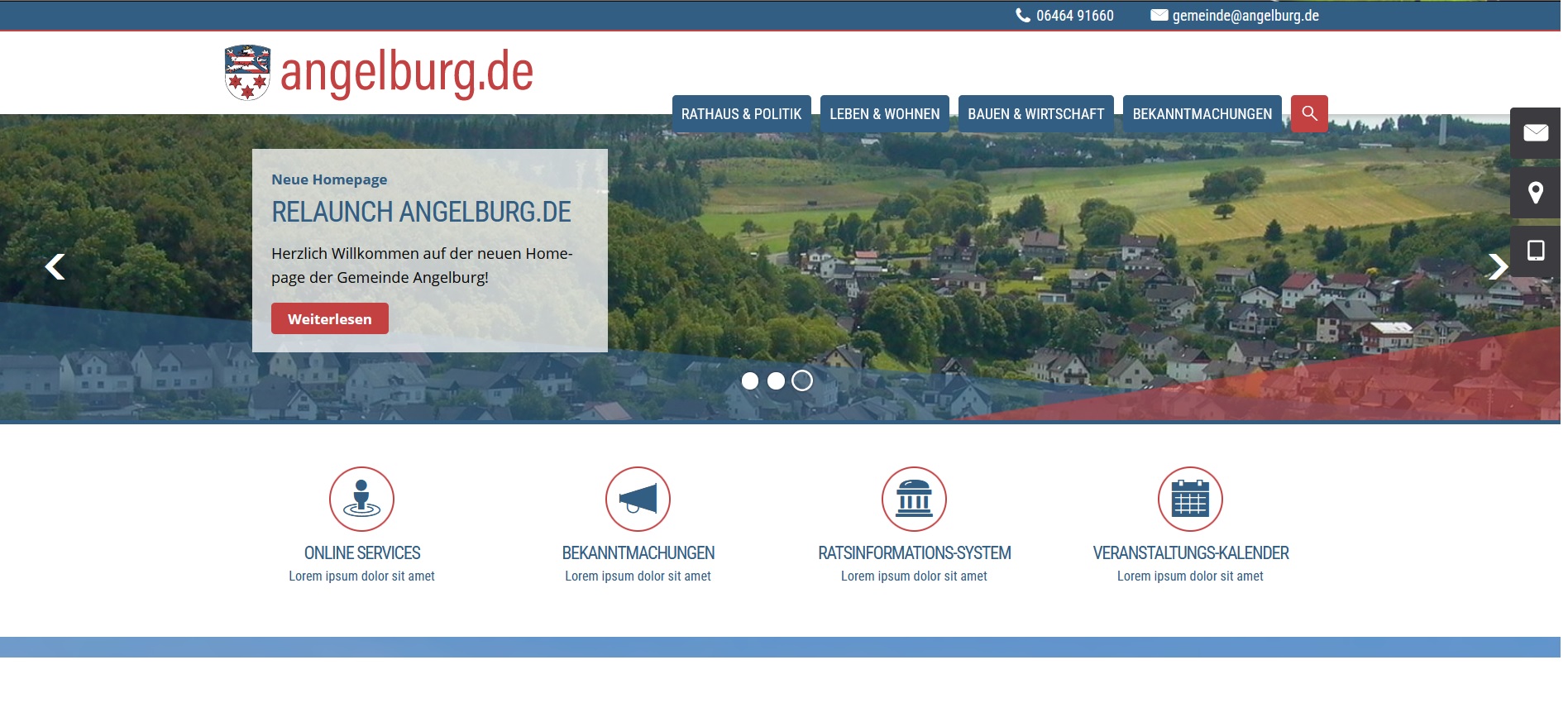This screenshot has width=1568, height=703.
Task: Click the gemeinde@angelburg.de email link
Action: tap(1245, 16)
